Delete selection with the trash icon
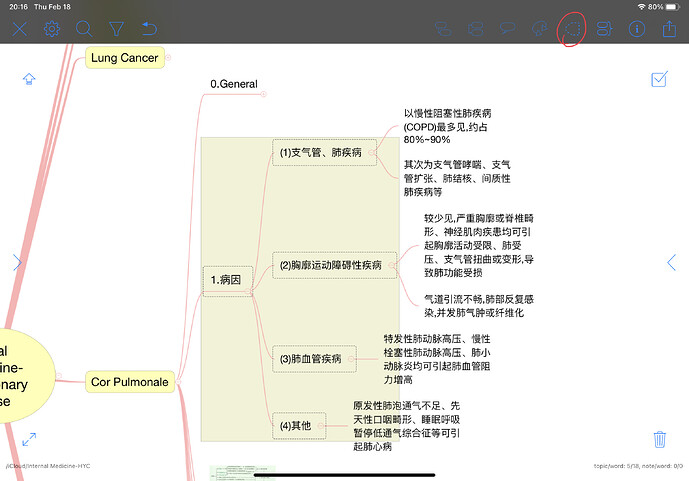 660,439
